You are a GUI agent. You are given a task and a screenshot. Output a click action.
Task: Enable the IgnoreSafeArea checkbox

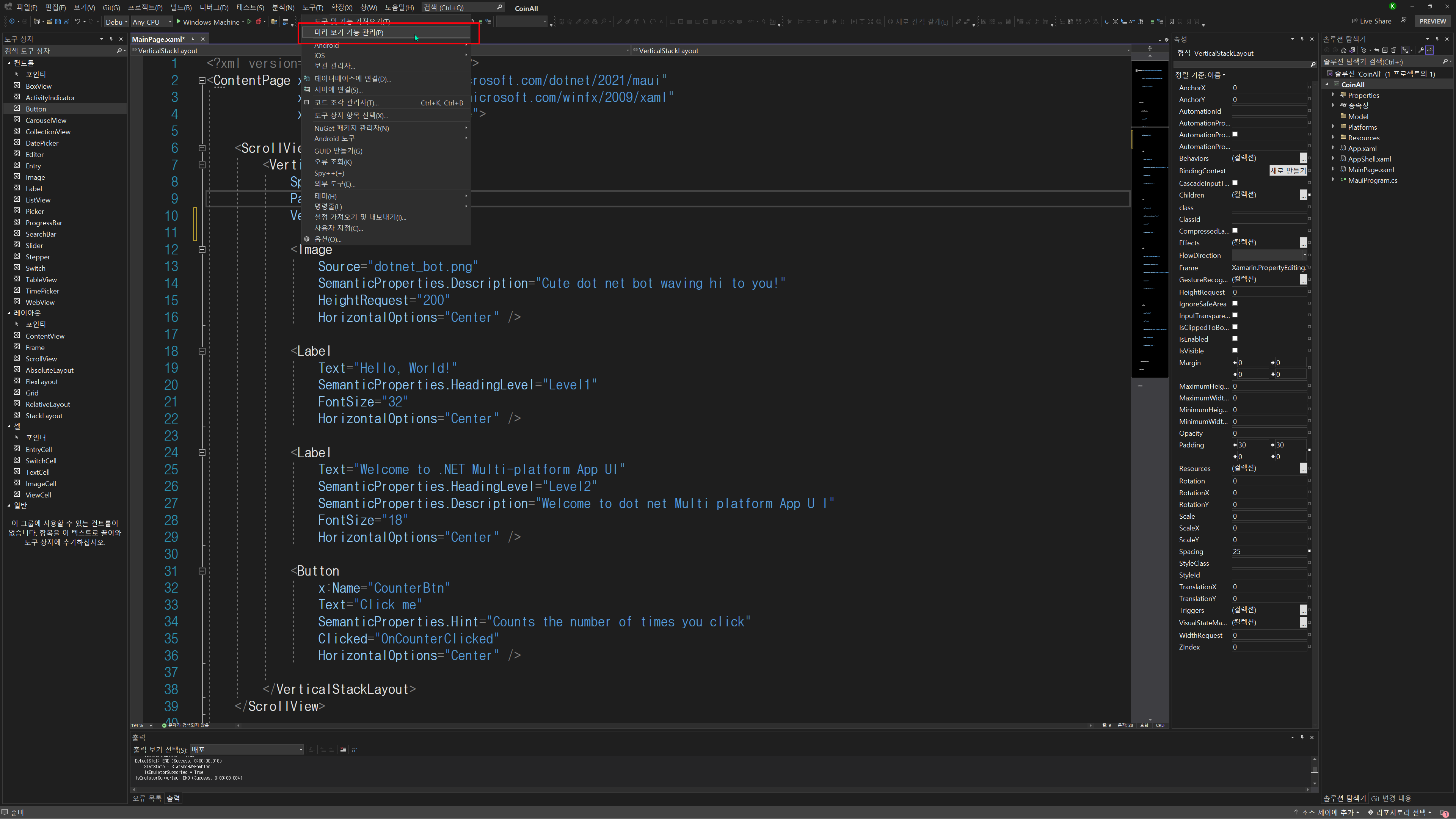(x=1235, y=303)
